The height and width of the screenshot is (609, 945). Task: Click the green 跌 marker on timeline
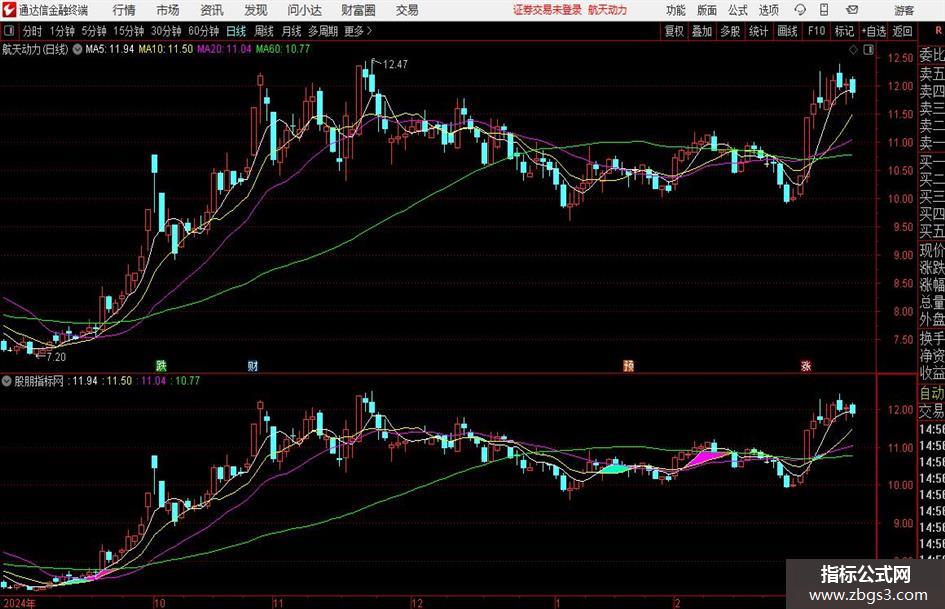click(161, 365)
